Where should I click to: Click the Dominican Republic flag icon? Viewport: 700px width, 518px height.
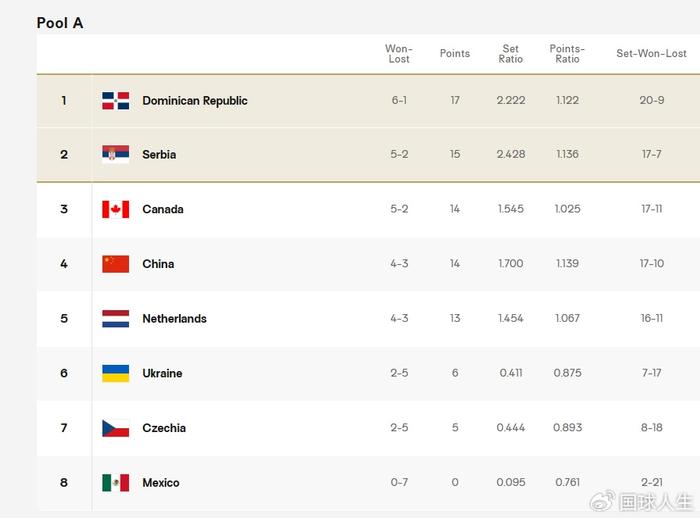pyautogui.click(x=116, y=101)
